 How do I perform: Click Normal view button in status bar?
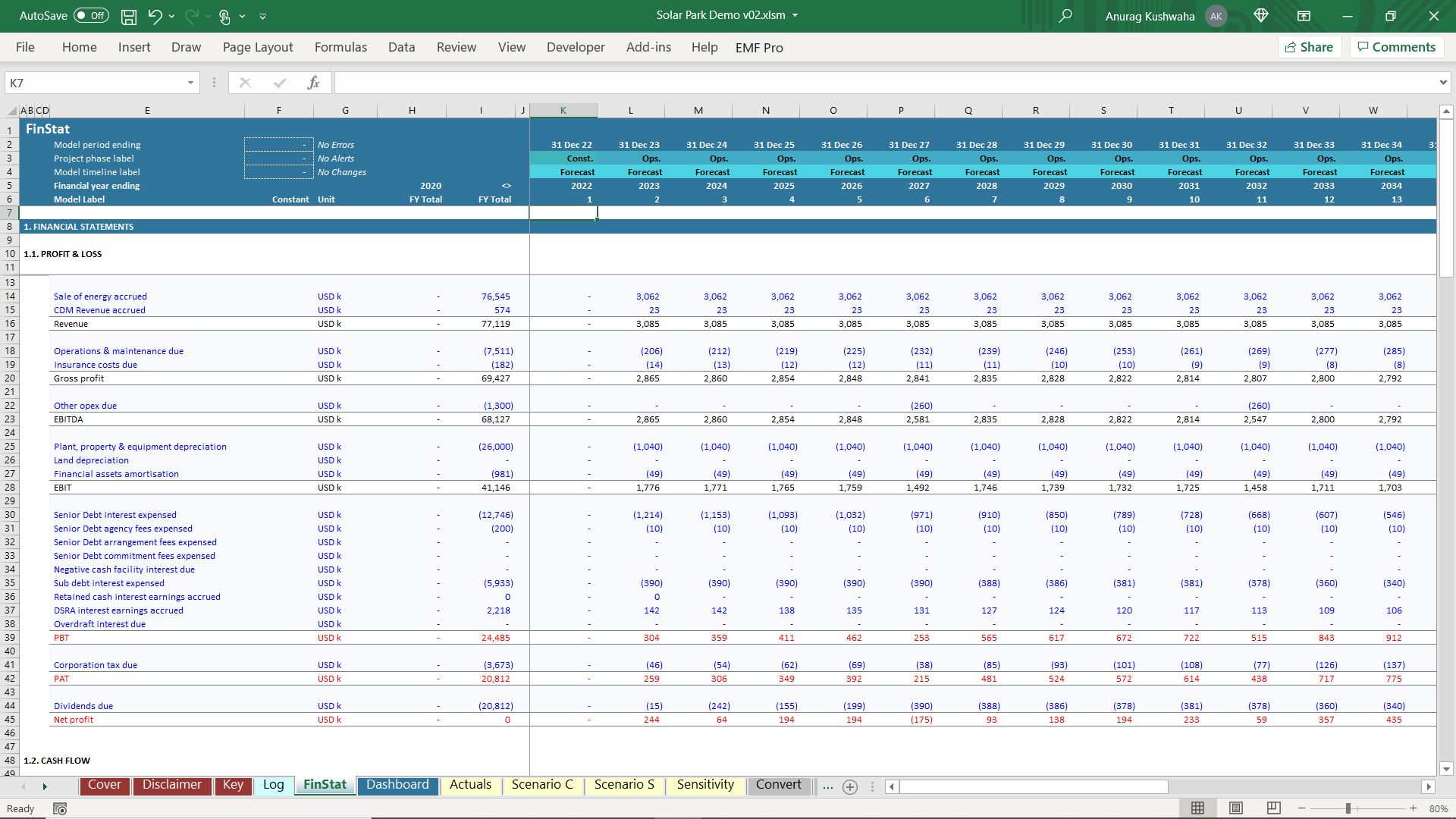pos(1198,808)
